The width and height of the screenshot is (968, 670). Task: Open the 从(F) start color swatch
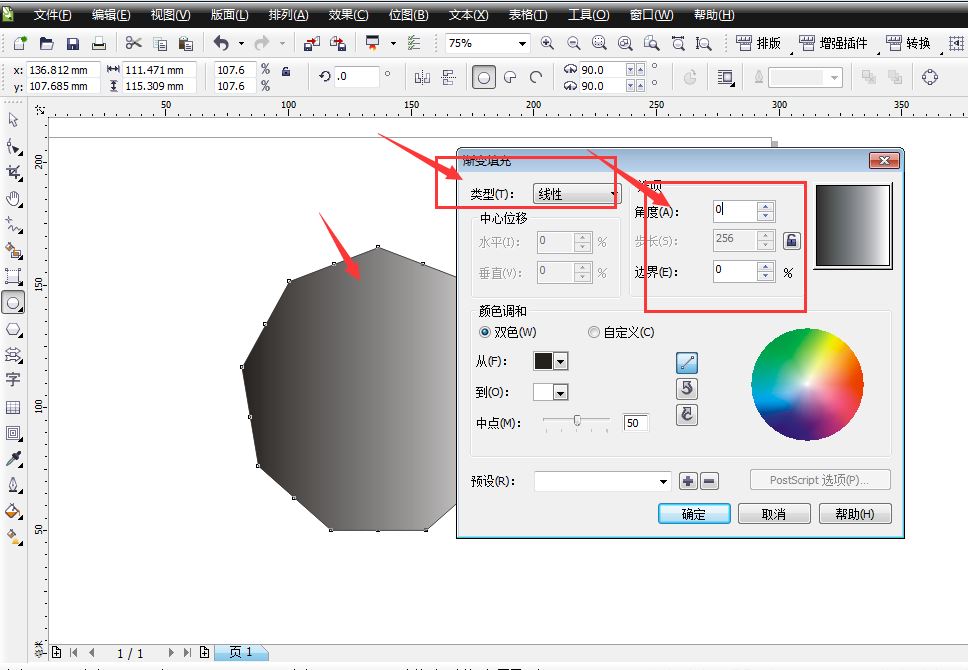pos(550,361)
